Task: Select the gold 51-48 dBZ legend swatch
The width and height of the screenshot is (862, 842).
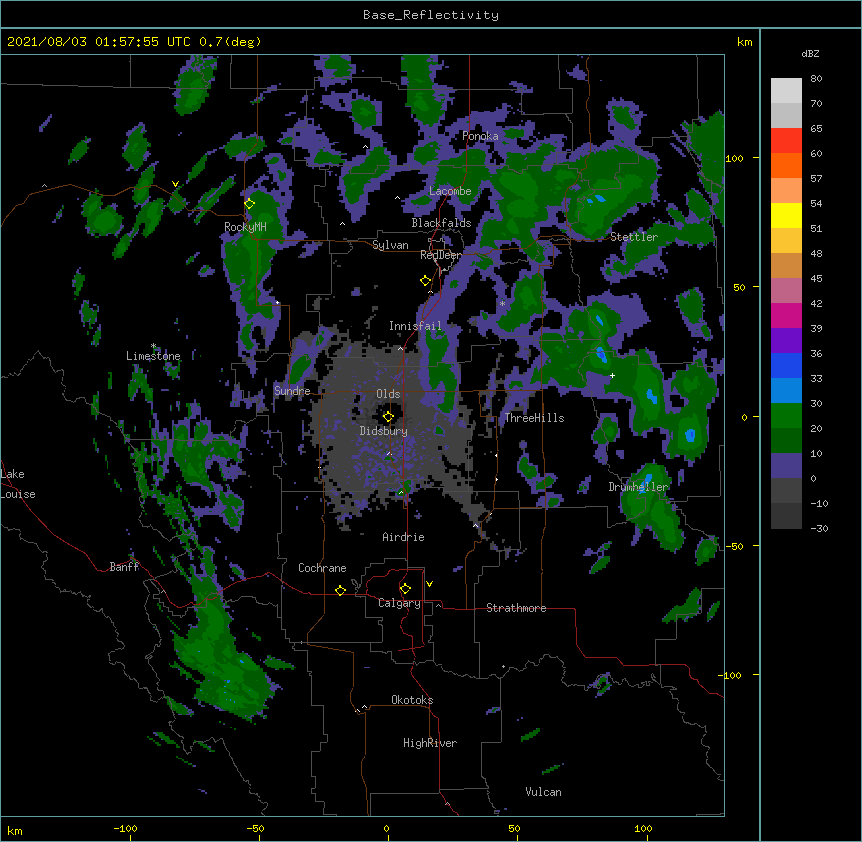Action: coord(786,241)
